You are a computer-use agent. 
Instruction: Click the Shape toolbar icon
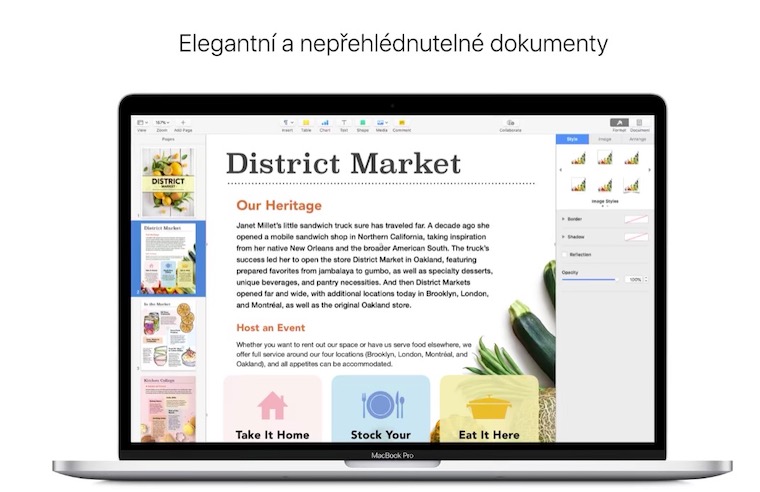pos(363,123)
